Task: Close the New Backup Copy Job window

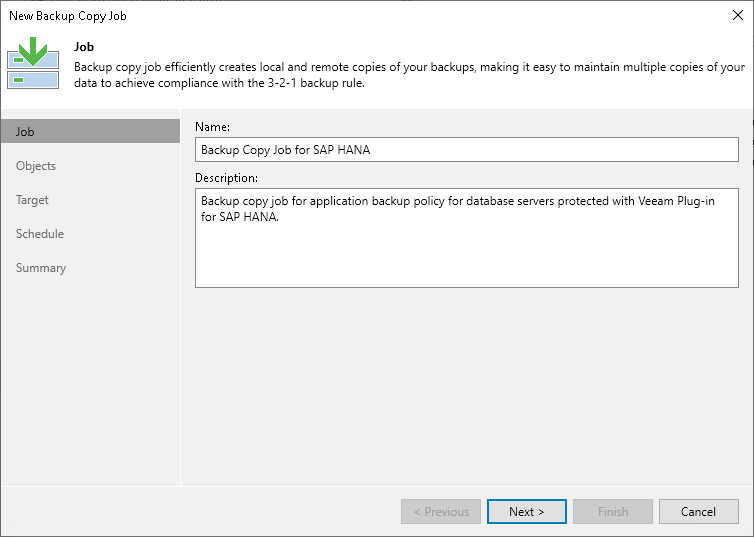Action: 737,16
